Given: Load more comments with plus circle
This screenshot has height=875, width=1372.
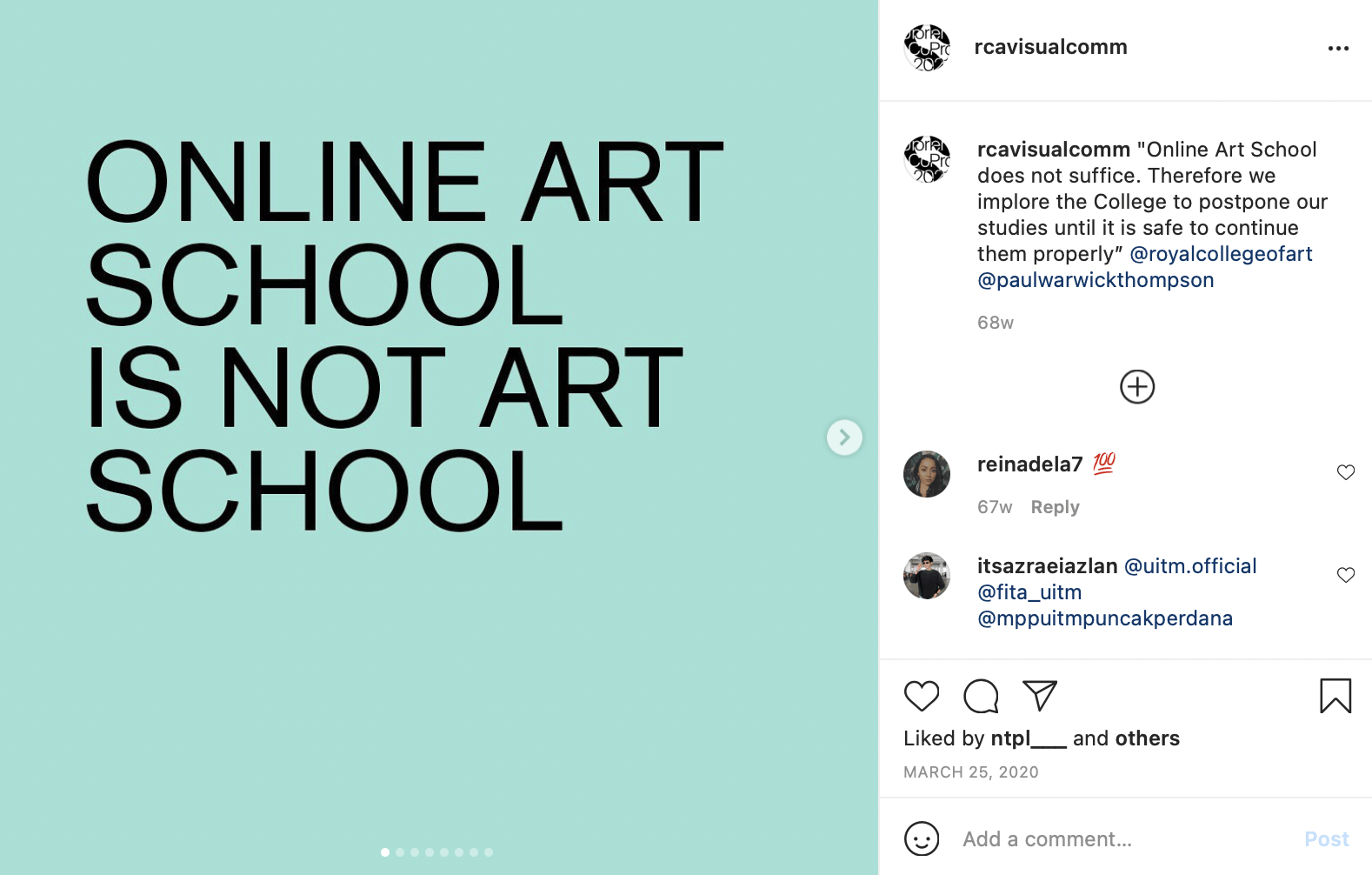Looking at the screenshot, I should pyautogui.click(x=1137, y=387).
